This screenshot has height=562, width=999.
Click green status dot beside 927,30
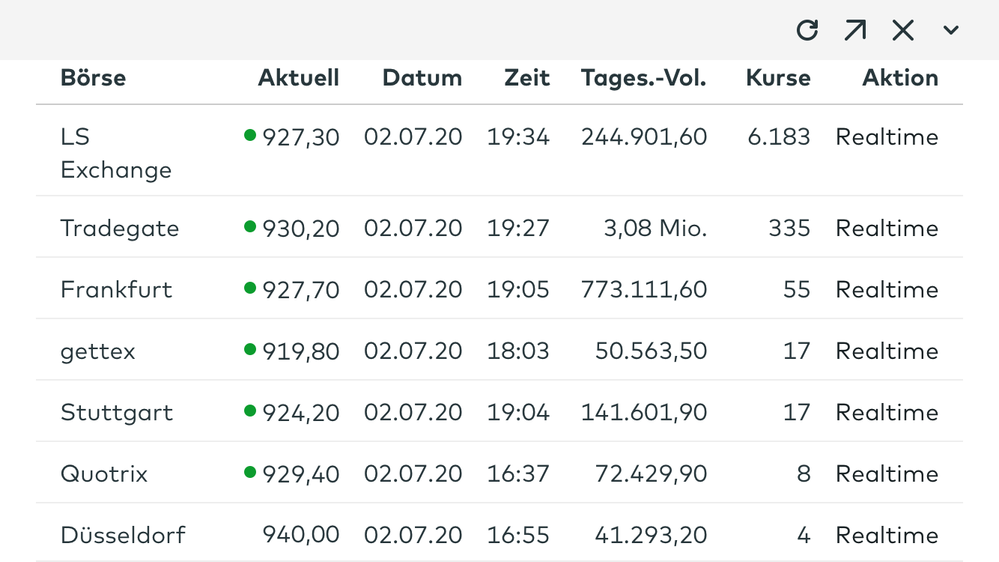[250, 135]
